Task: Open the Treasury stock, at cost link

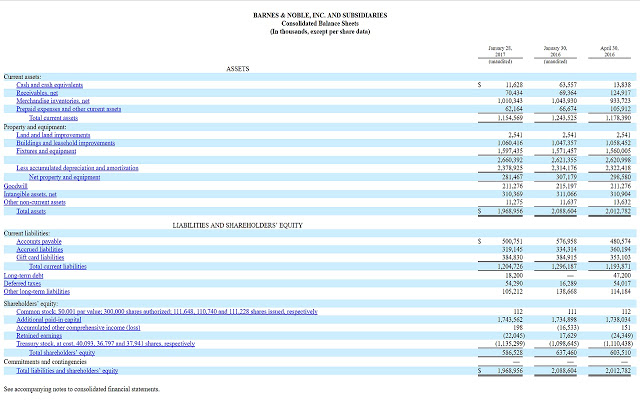Action: [106, 344]
